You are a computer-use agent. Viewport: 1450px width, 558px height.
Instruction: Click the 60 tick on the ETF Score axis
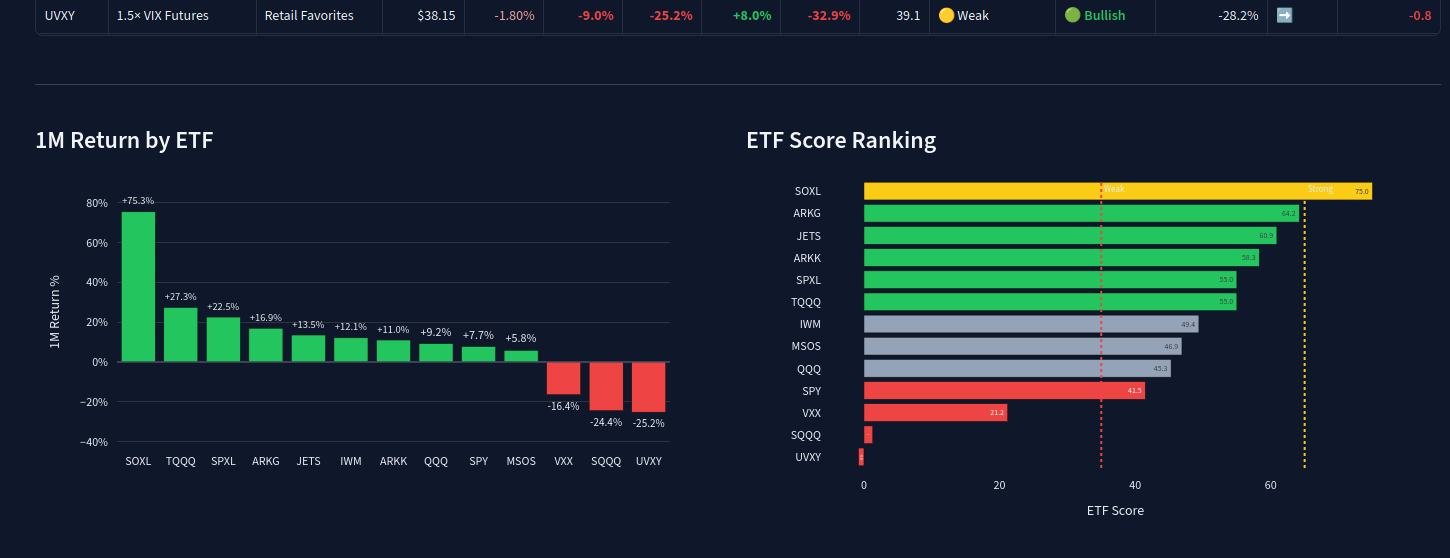click(x=1270, y=485)
